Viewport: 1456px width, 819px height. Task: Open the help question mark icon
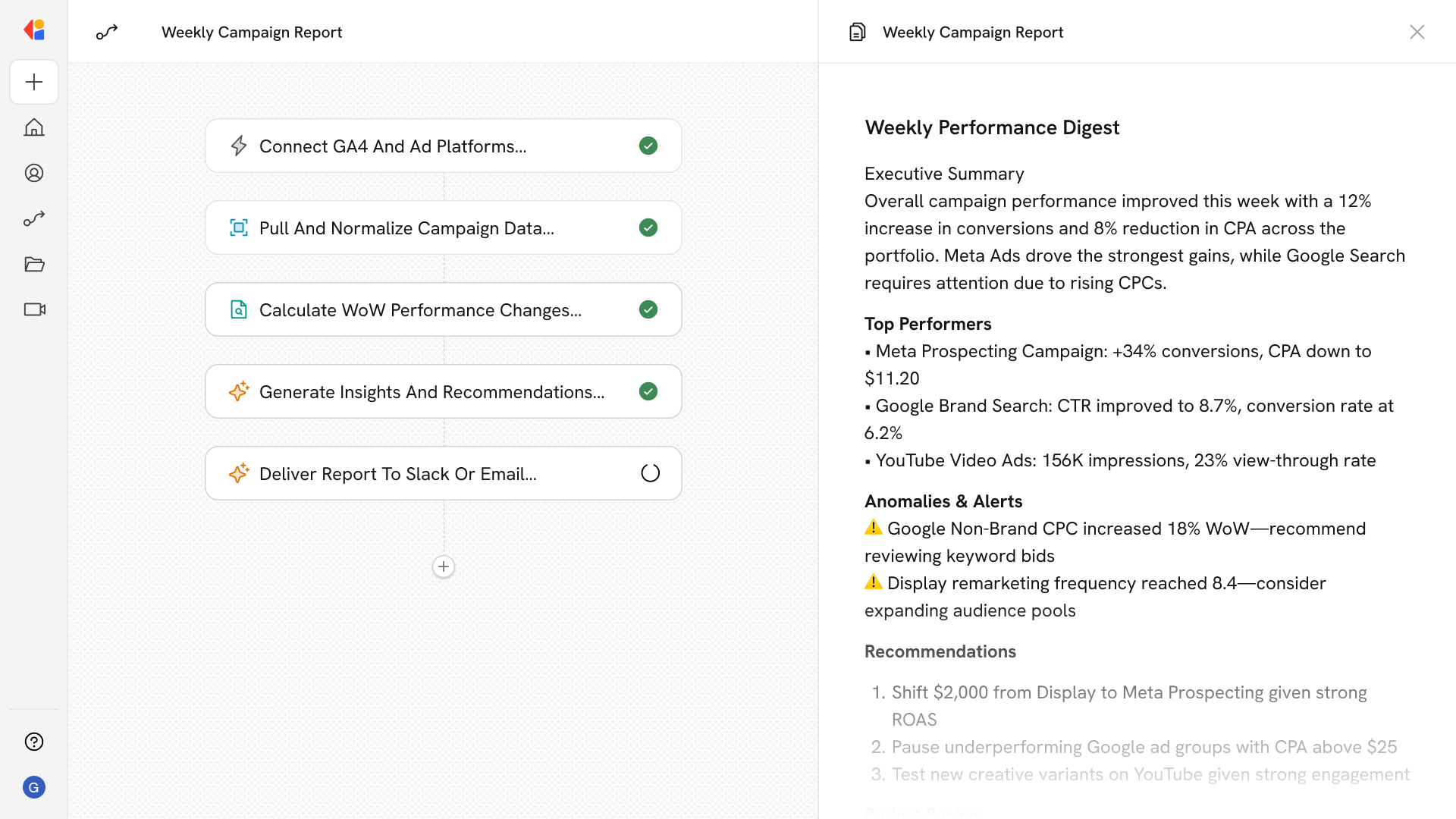click(34, 742)
